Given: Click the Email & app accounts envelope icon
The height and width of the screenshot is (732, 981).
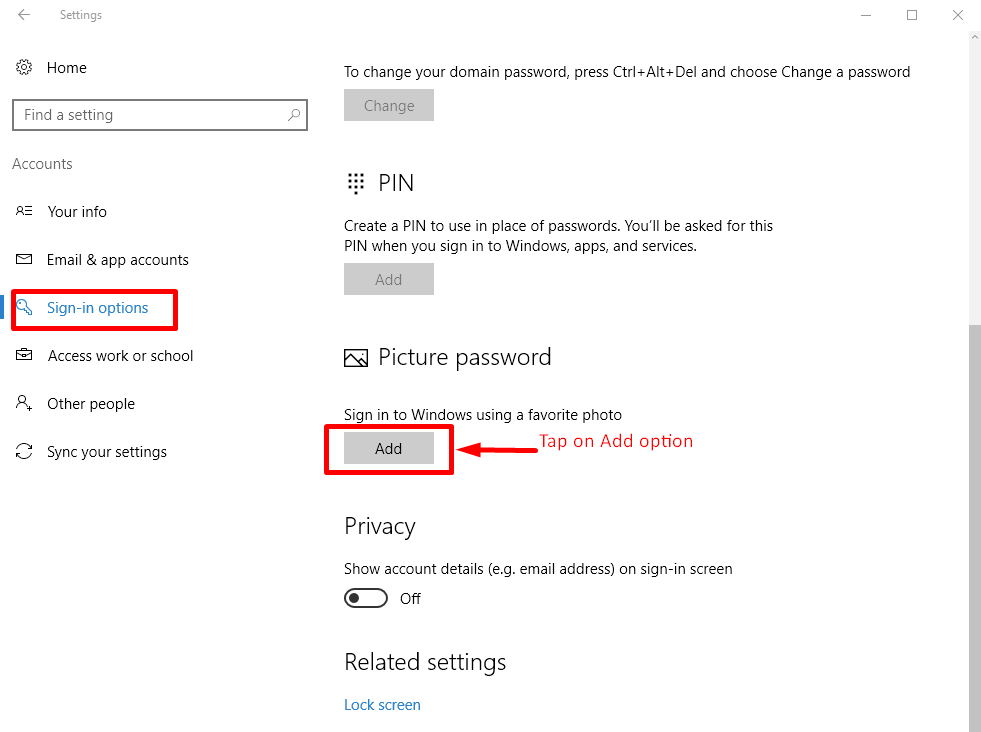Looking at the screenshot, I should pyautogui.click(x=24, y=260).
